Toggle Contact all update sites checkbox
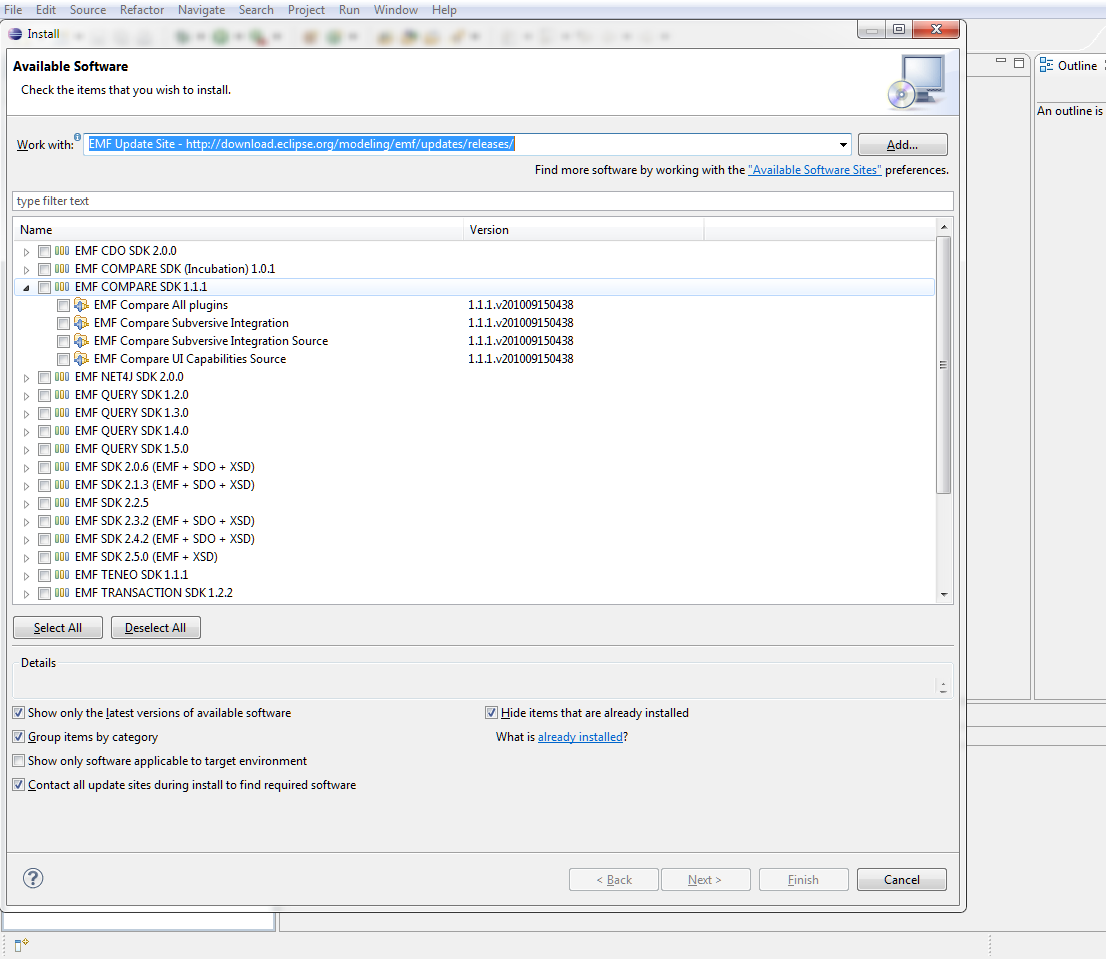1106x959 pixels. coord(19,785)
